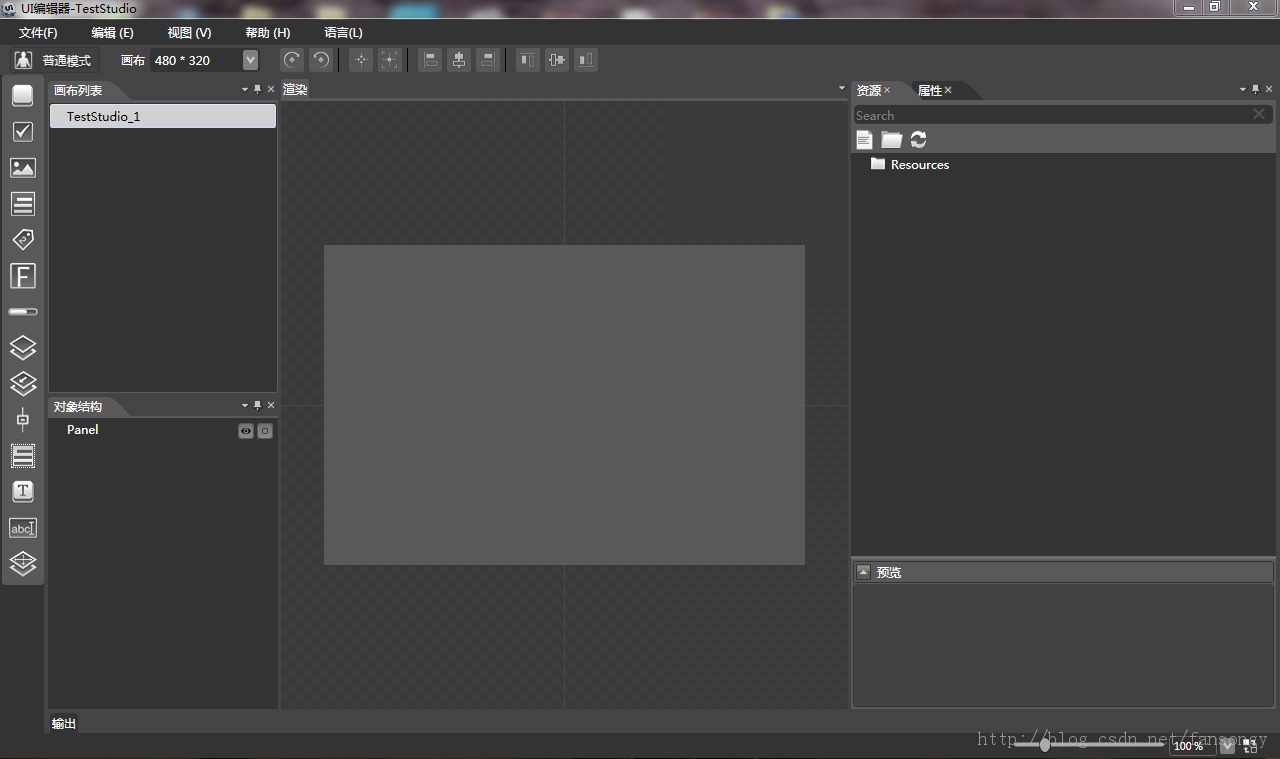This screenshot has height=759, width=1280.
Task: Open zoom percentage dropdown arrow
Action: pyautogui.click(x=1227, y=746)
